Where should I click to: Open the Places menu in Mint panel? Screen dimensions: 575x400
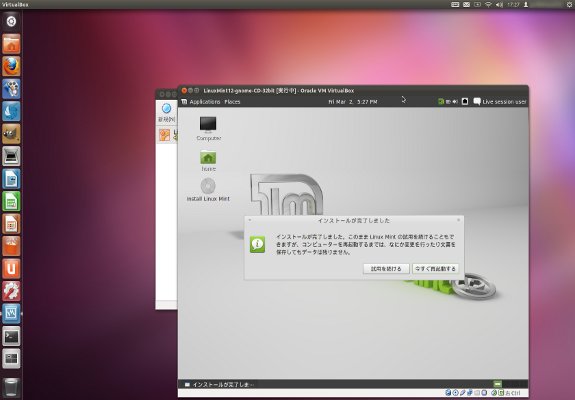(232, 102)
